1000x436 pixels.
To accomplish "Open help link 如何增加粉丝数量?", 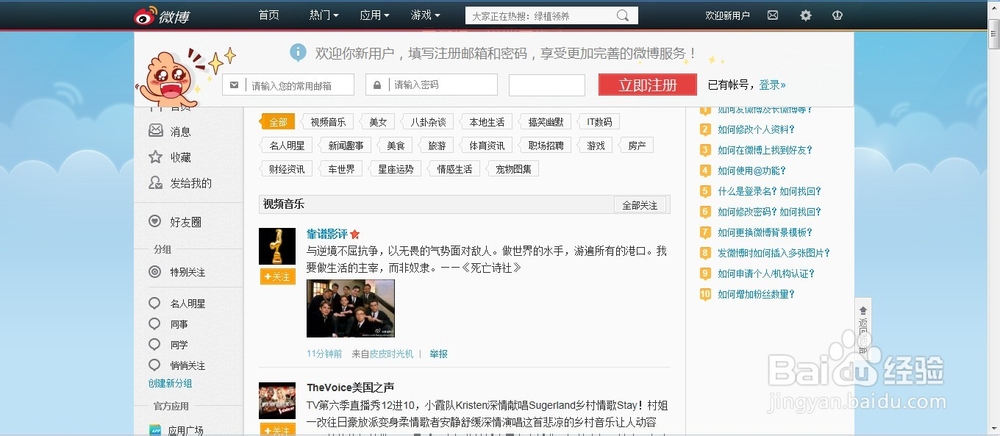I will 756,294.
